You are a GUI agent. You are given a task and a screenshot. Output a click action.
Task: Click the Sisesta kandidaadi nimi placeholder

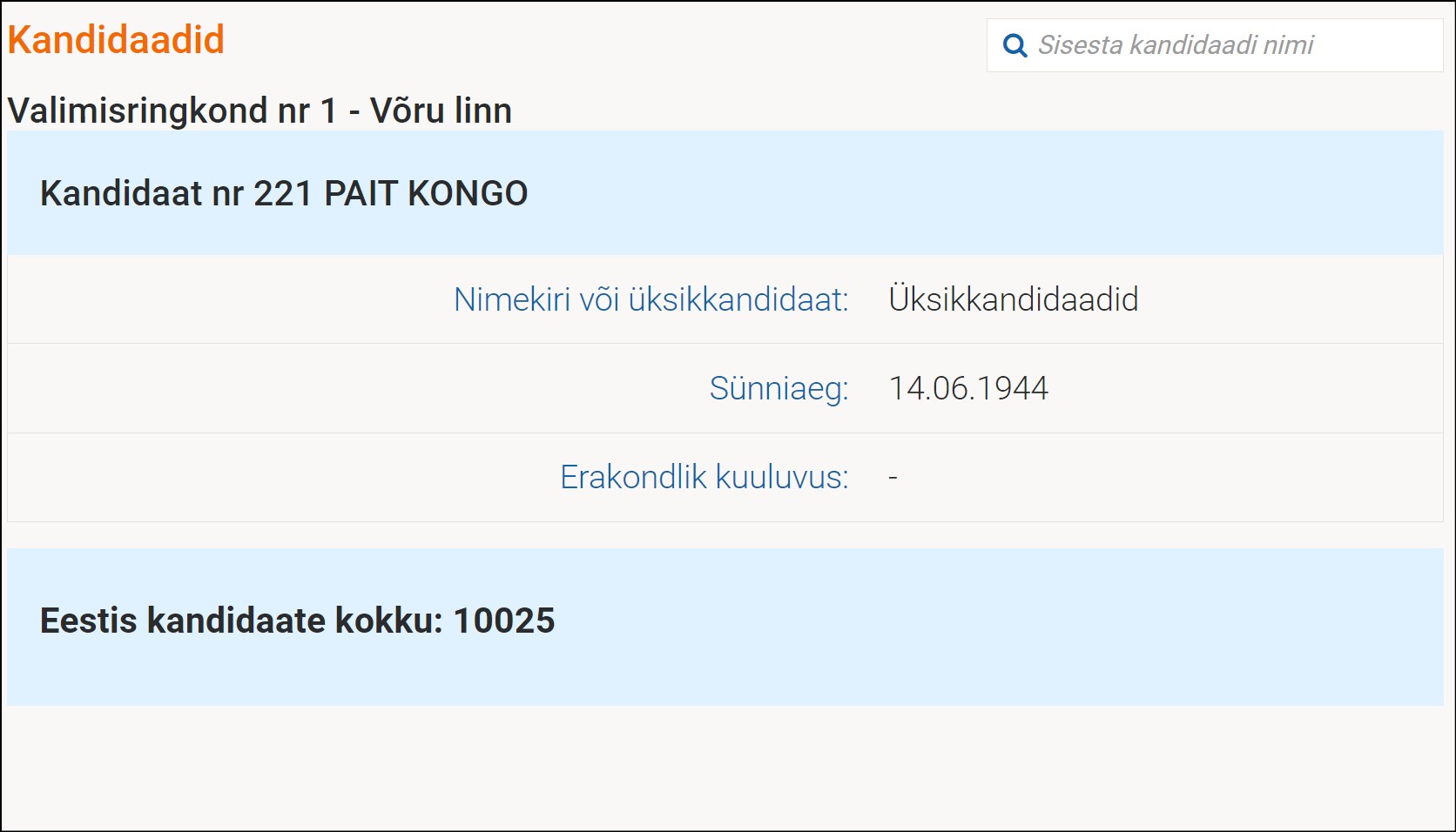click(x=1176, y=45)
